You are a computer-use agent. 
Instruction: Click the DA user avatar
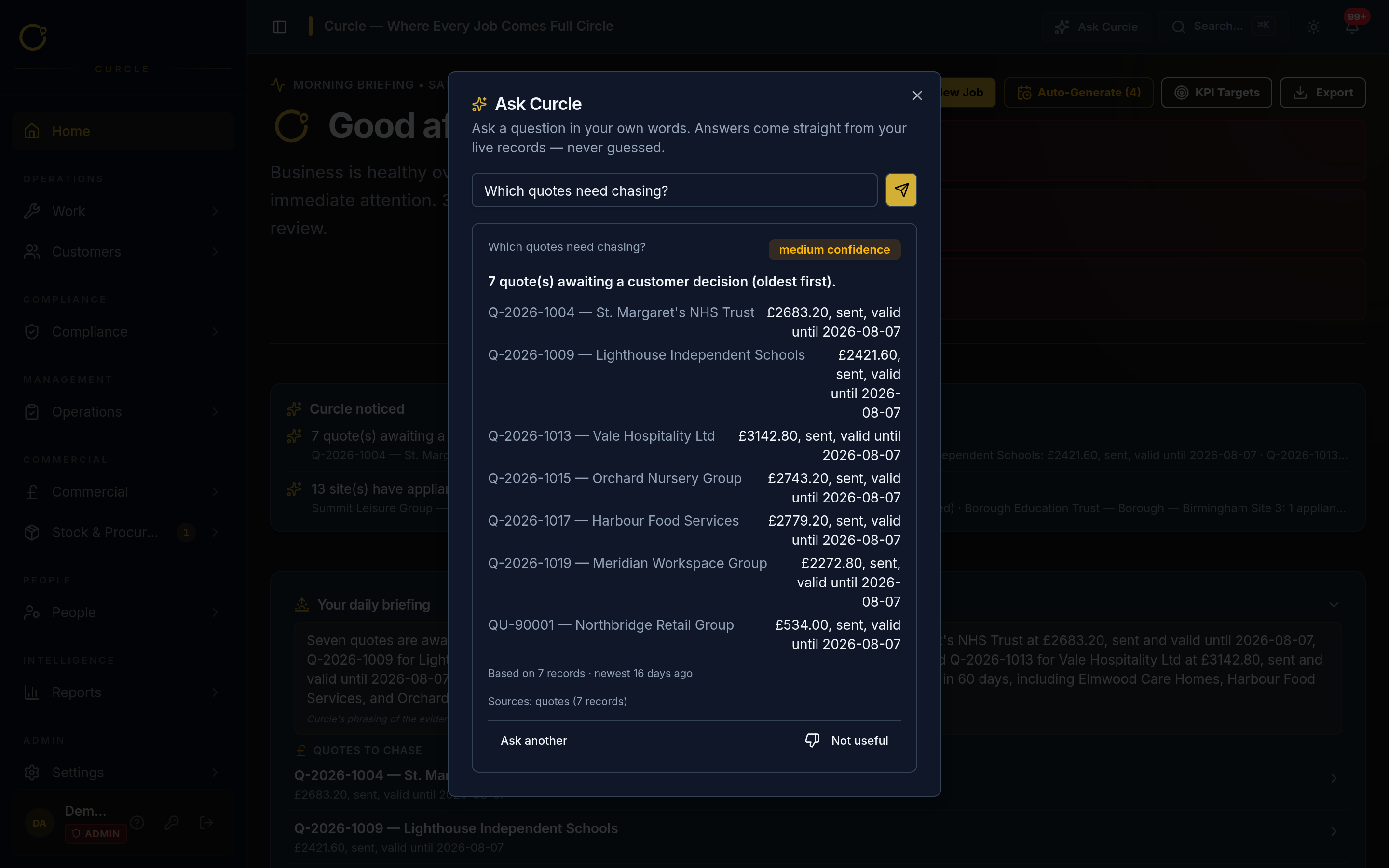pos(39,823)
